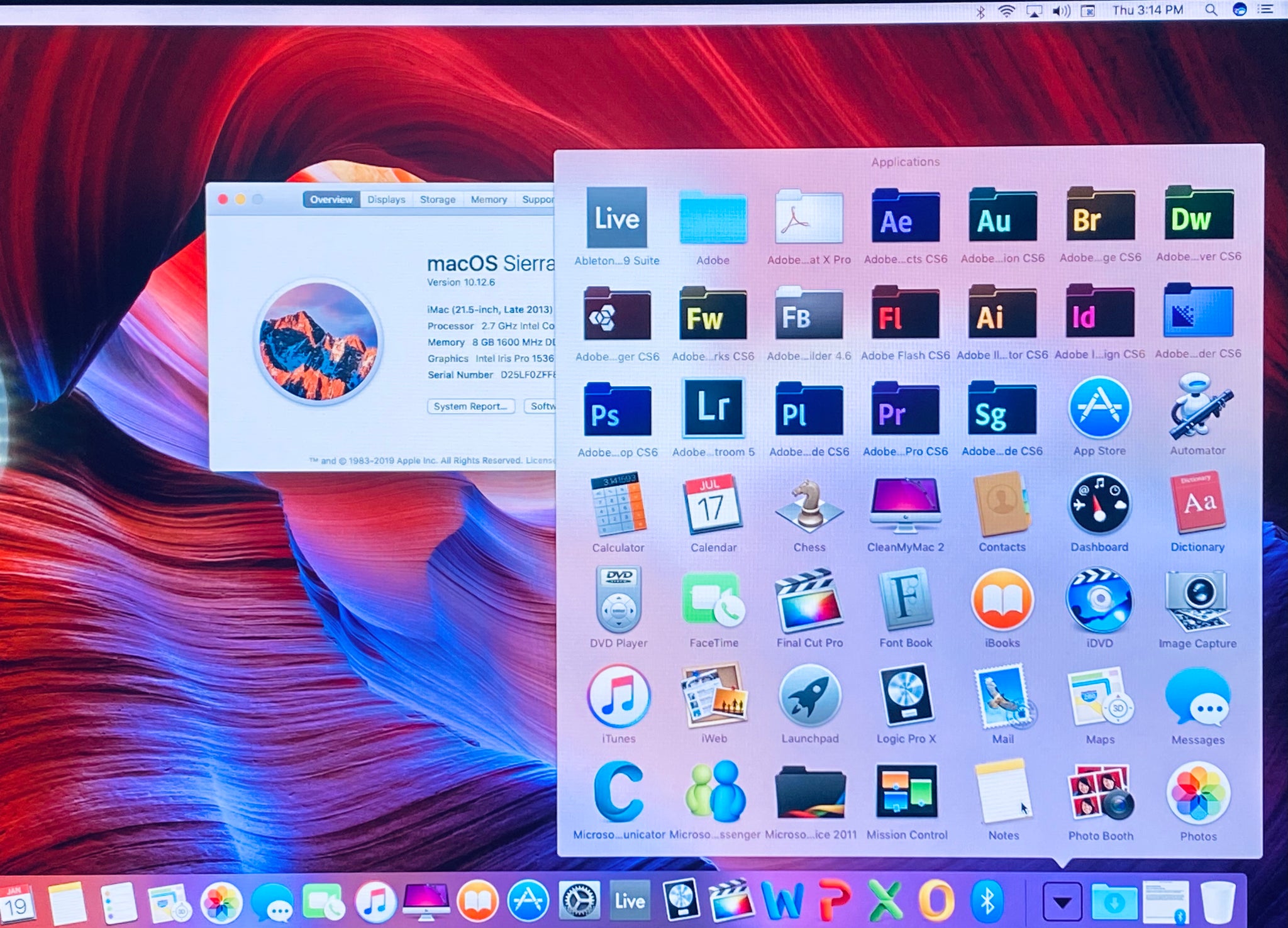The height and width of the screenshot is (928, 1288).
Task: Click the Software Update button
Action: point(541,406)
